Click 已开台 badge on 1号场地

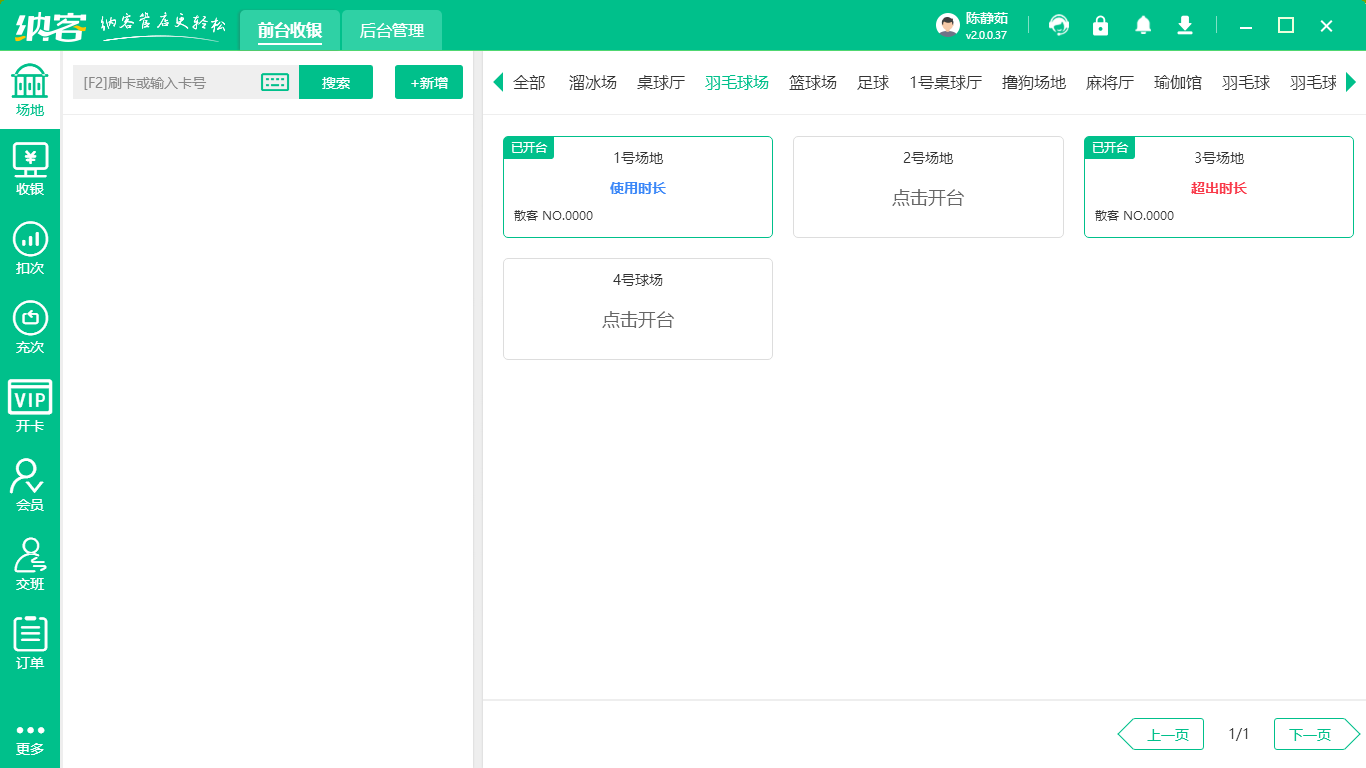click(x=529, y=148)
